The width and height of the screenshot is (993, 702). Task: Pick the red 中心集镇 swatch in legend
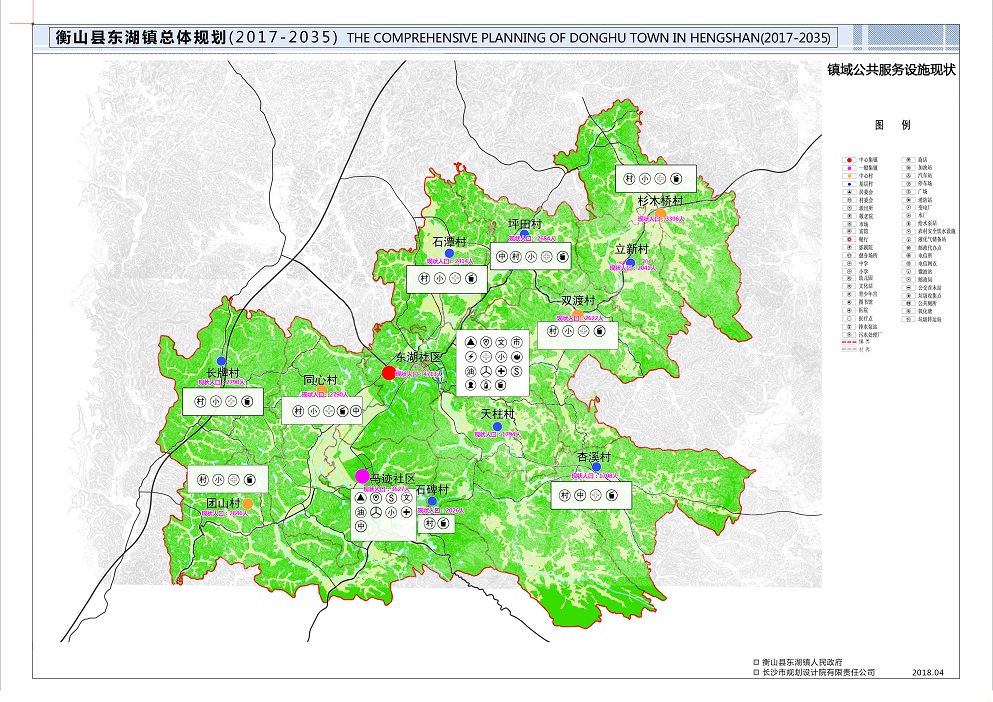coord(849,159)
